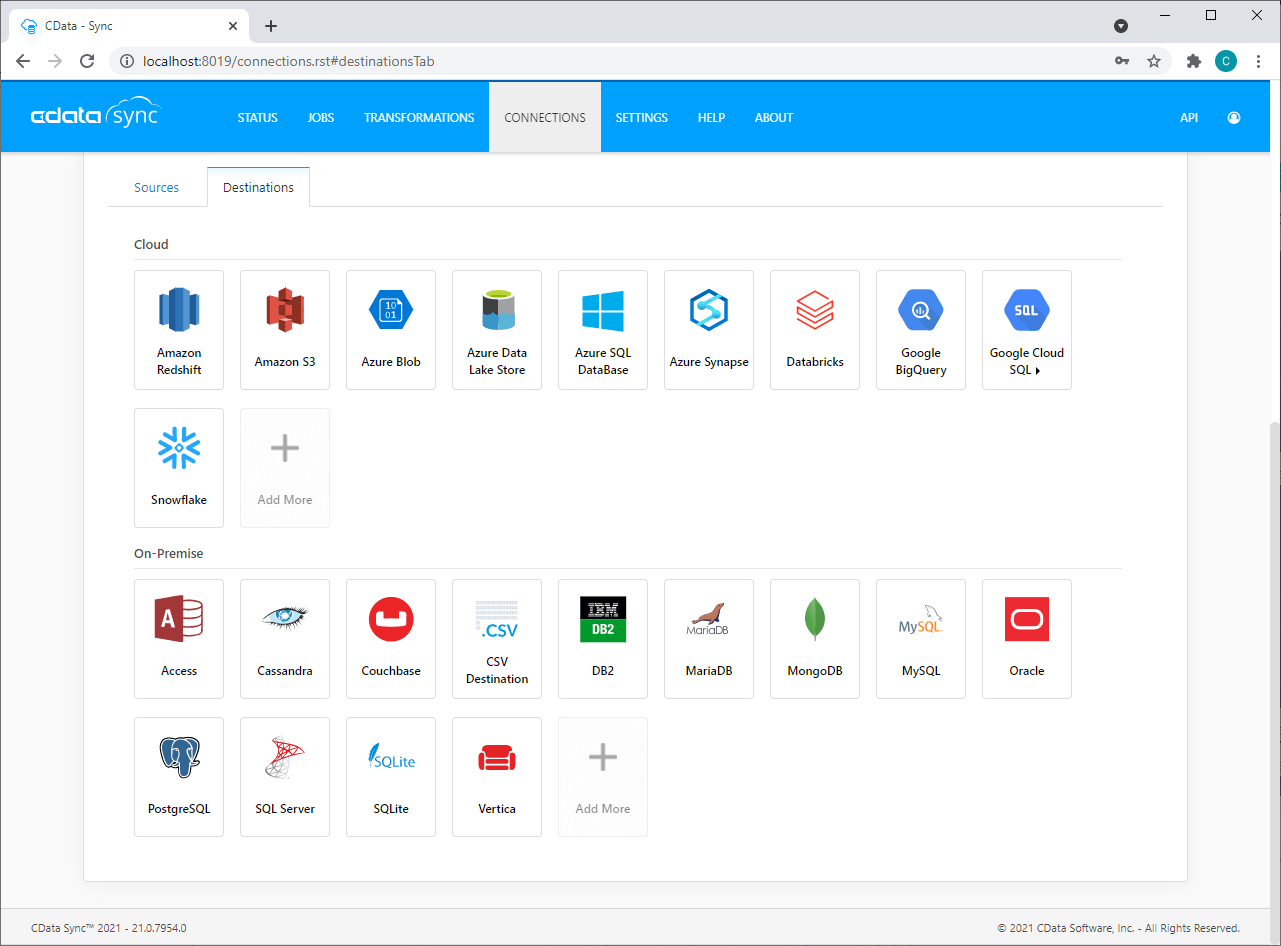Click the API link in header
This screenshot has height=946, width=1281.
1188,118
